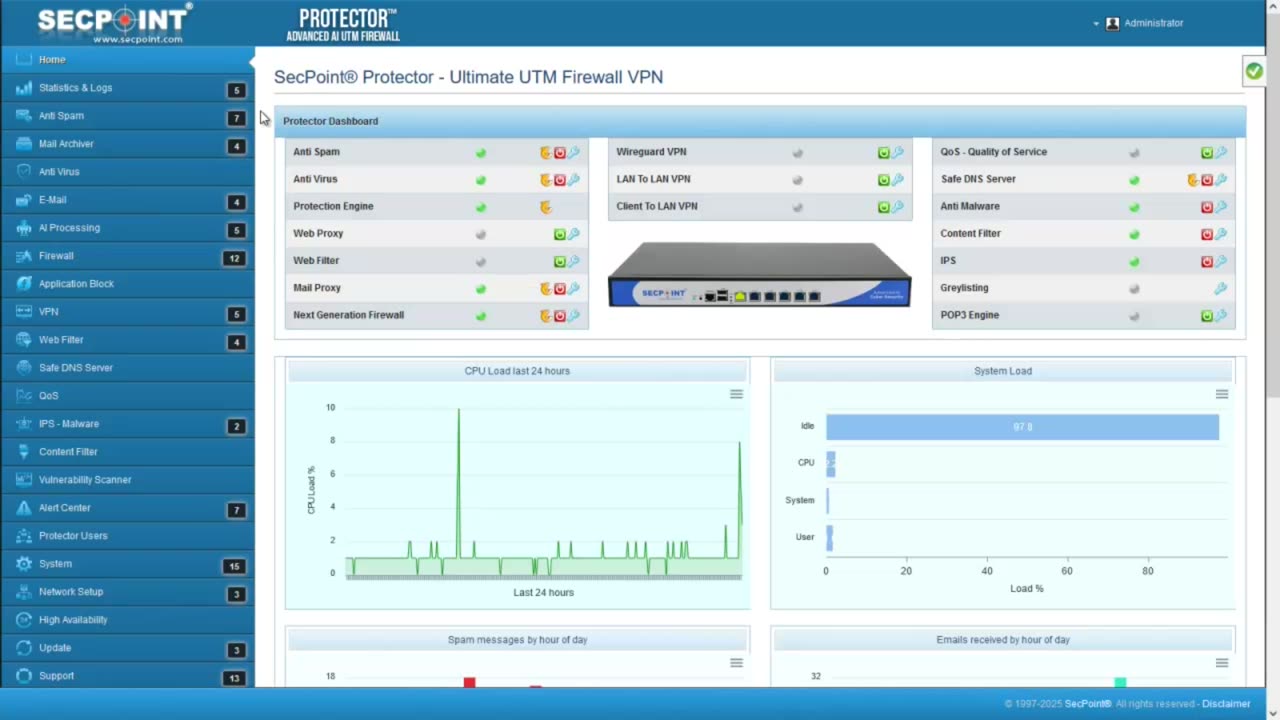
Task: Configure Mail Proxy with wrench icon
Action: click(x=574, y=288)
